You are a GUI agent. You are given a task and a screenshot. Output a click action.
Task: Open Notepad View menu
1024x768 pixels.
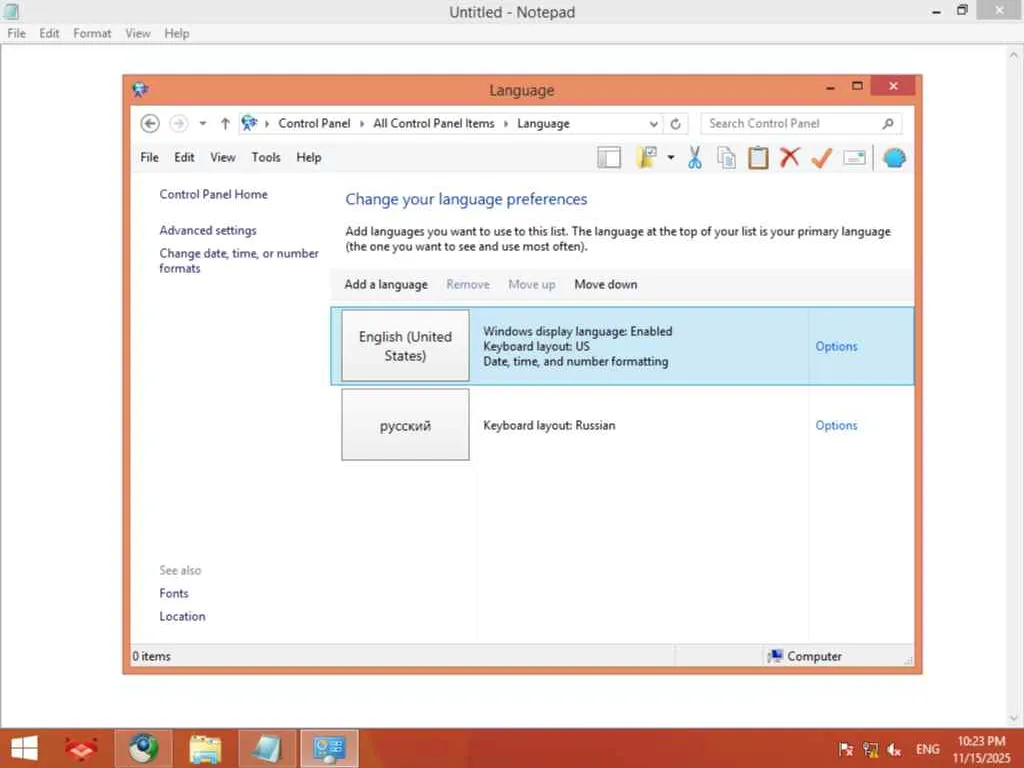(x=138, y=33)
